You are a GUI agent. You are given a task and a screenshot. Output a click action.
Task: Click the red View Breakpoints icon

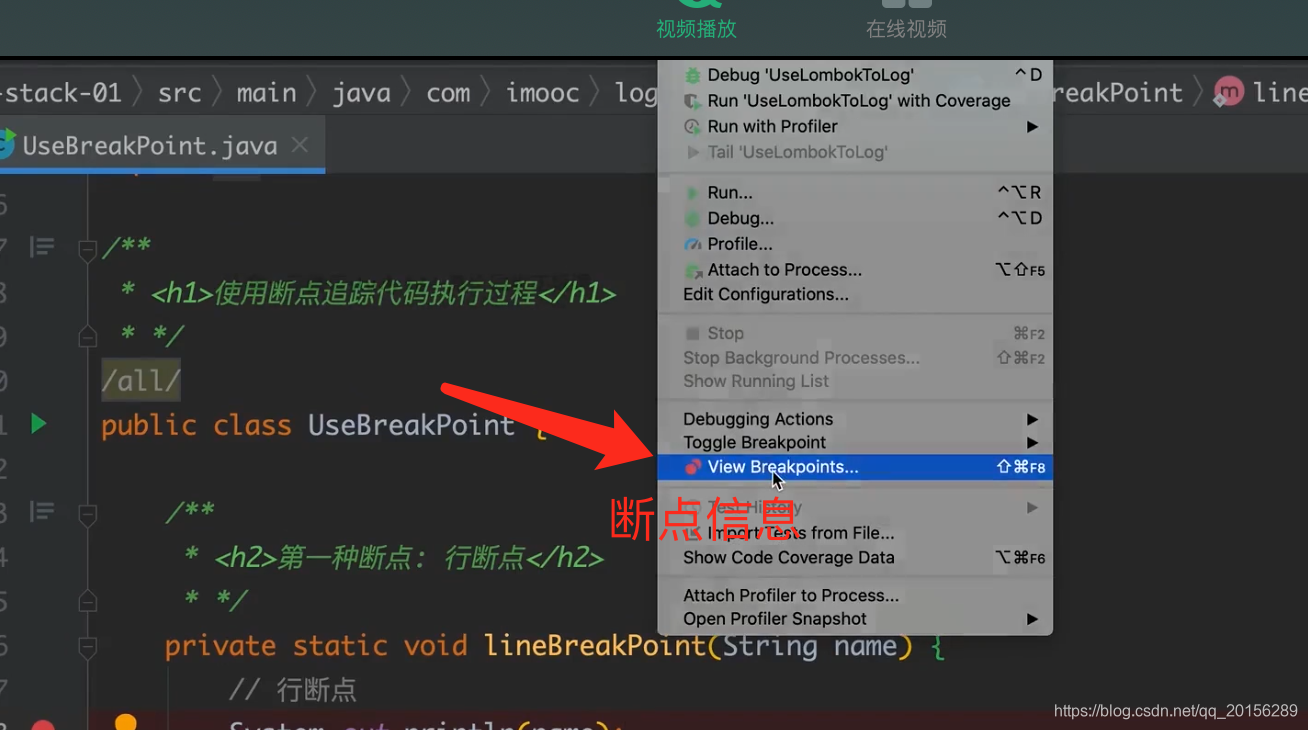[692, 467]
